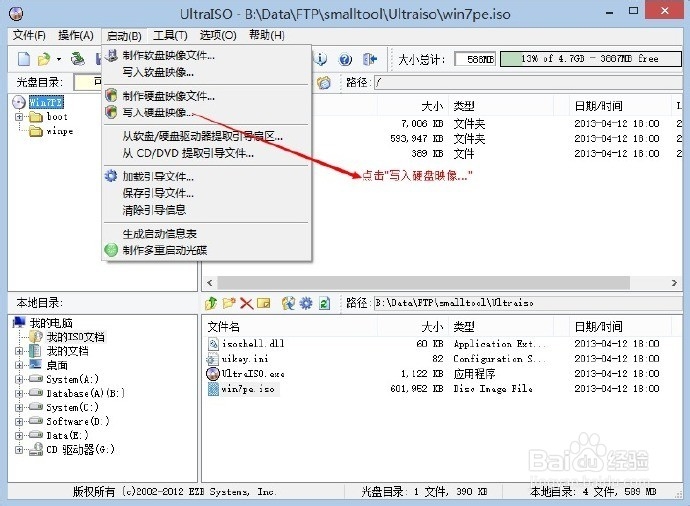Click the horizontal scrollbar in disc file list

(423, 282)
